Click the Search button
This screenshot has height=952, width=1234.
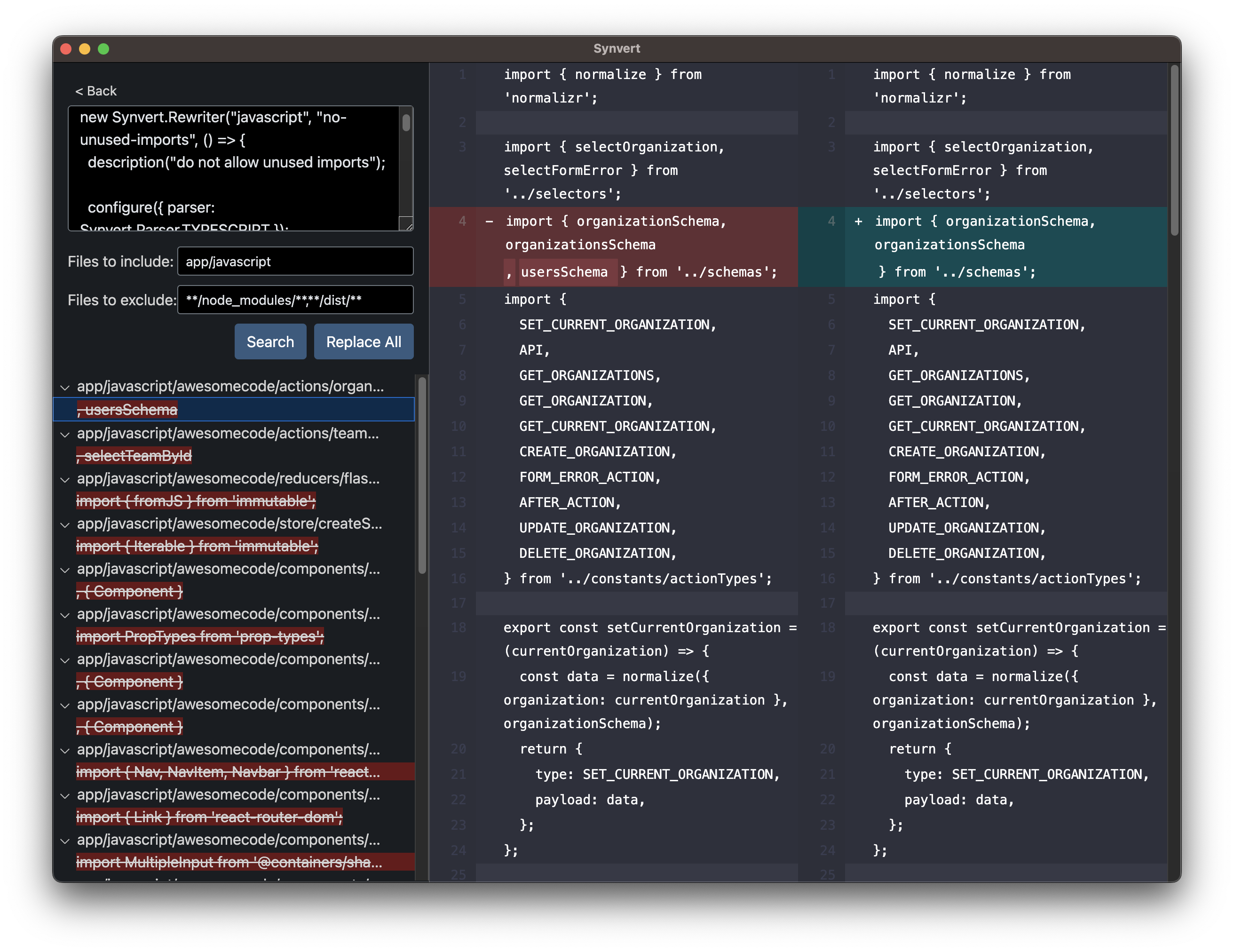pos(270,341)
